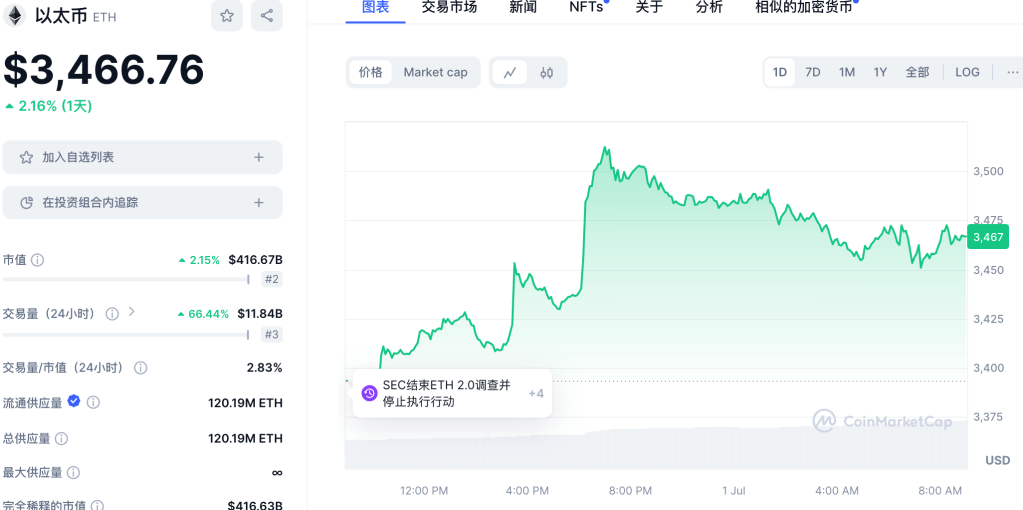Image resolution: width=1023 pixels, height=510 pixels.
Task: Click the info icon beside 总供应量
Action: (x=61, y=438)
